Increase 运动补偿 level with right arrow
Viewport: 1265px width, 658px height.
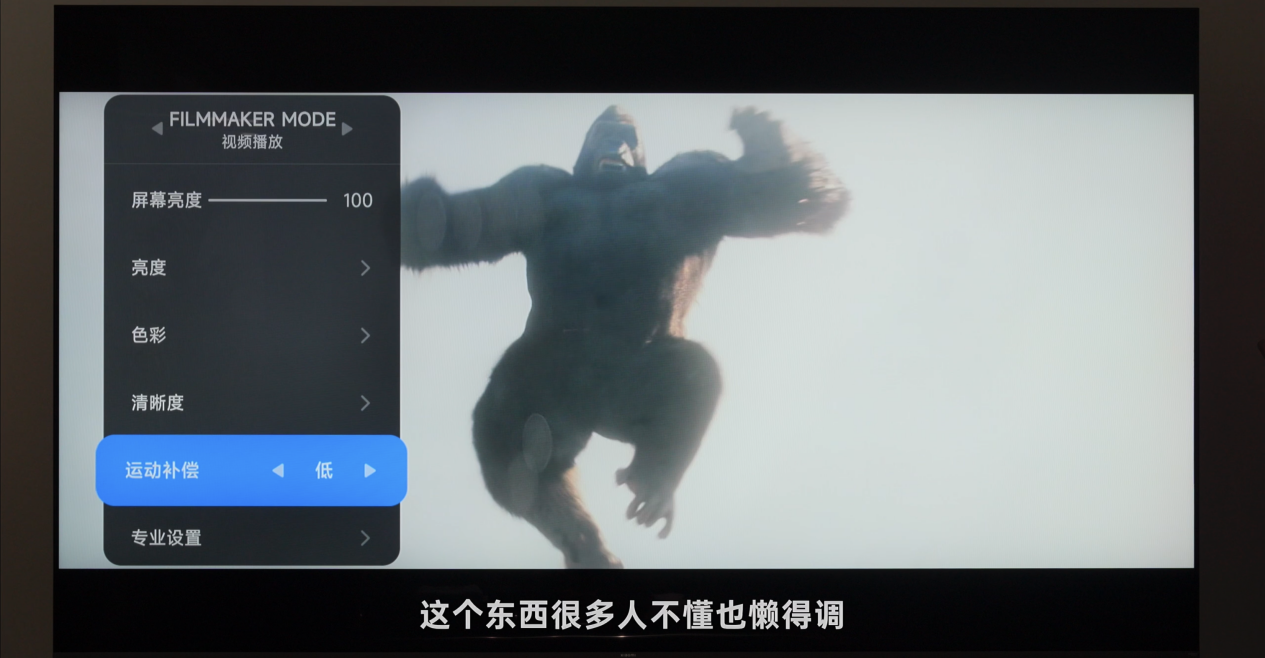(x=370, y=470)
